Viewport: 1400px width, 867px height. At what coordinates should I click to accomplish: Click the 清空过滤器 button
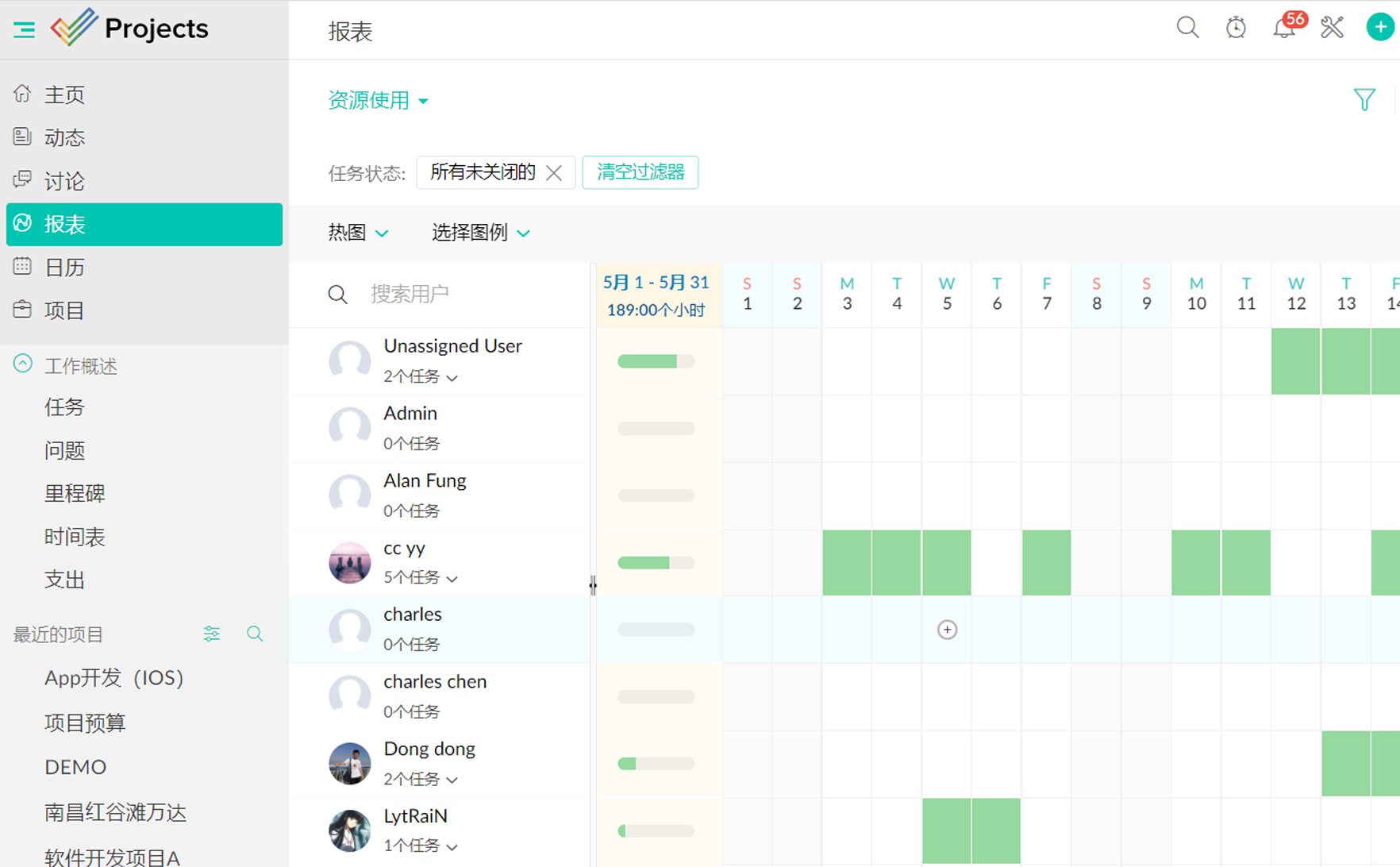(x=640, y=172)
